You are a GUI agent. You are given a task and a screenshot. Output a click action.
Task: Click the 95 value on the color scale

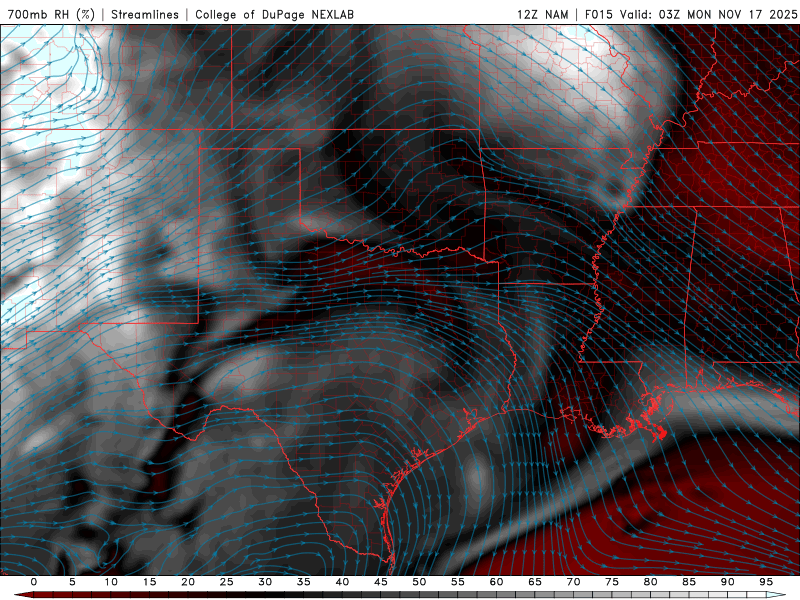pos(766,582)
